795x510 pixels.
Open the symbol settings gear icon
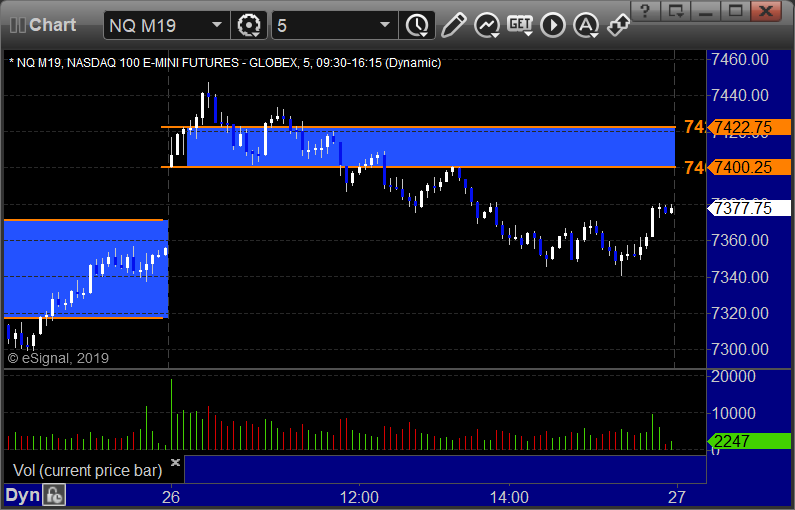[248, 25]
